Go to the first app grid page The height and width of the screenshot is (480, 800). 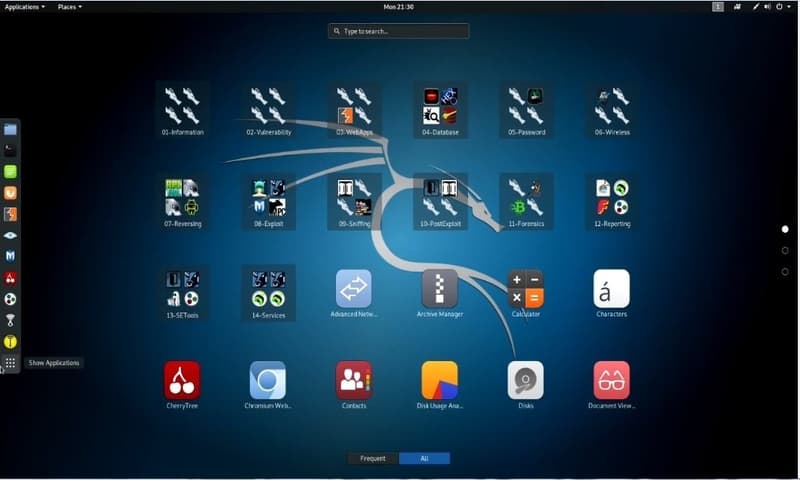point(785,230)
